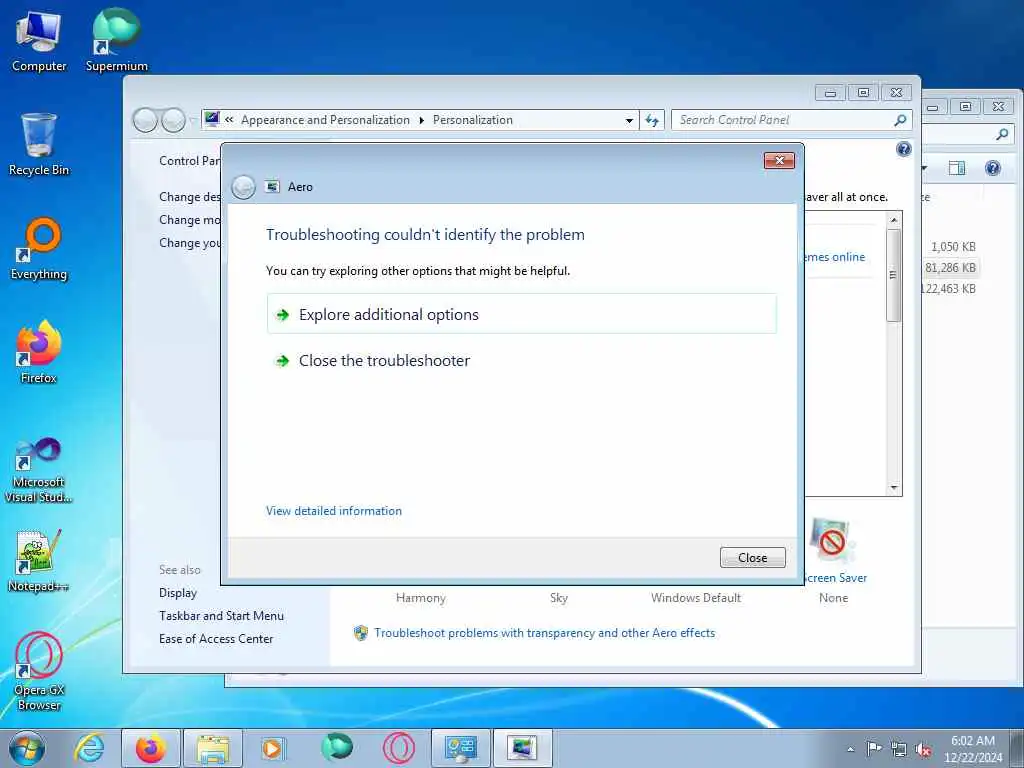
Task: Launch Firefox from the desktop shortcut
Action: pos(39,353)
